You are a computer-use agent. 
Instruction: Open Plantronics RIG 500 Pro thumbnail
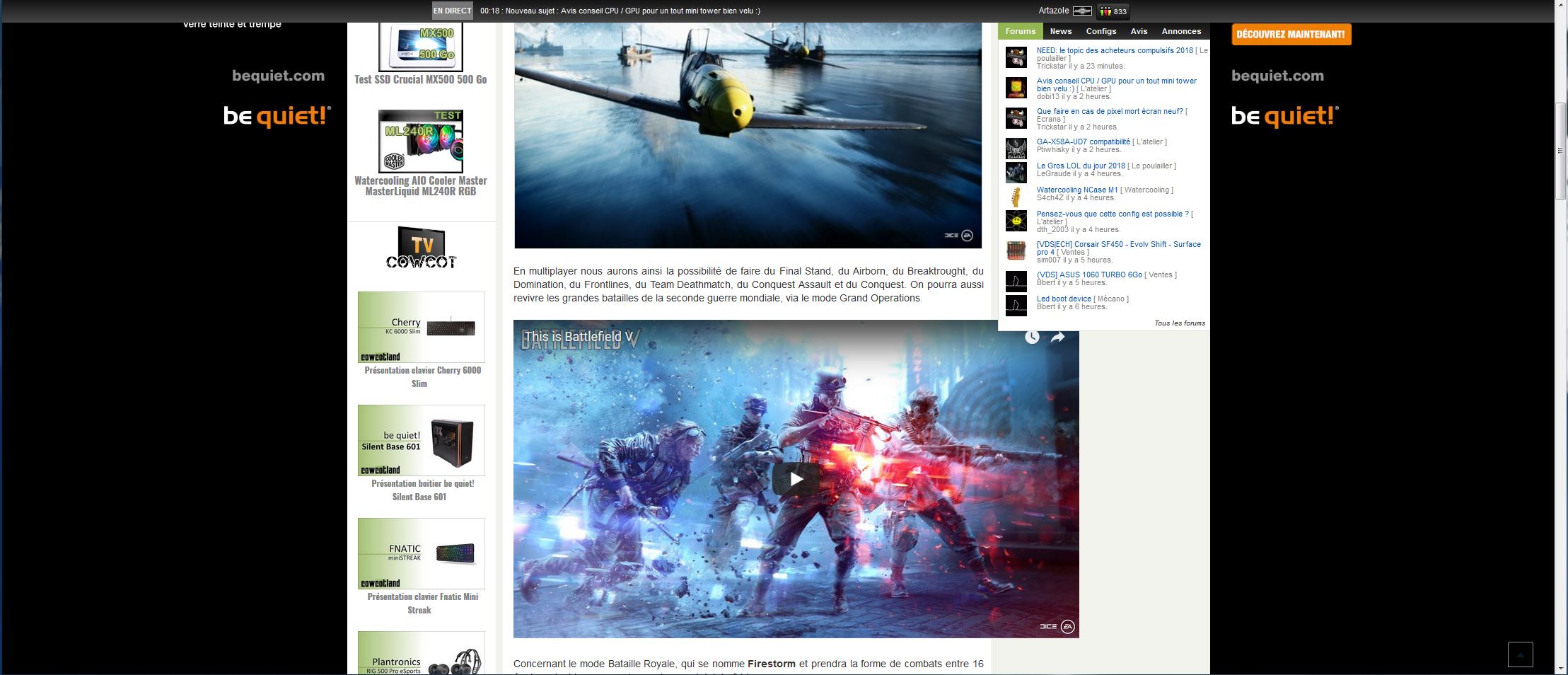point(422,652)
